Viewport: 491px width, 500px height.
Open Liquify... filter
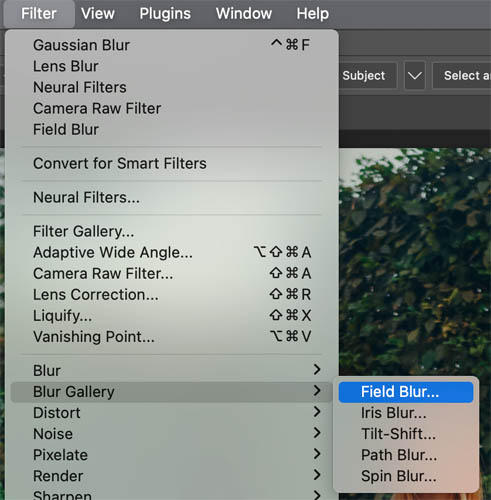click(172, 316)
